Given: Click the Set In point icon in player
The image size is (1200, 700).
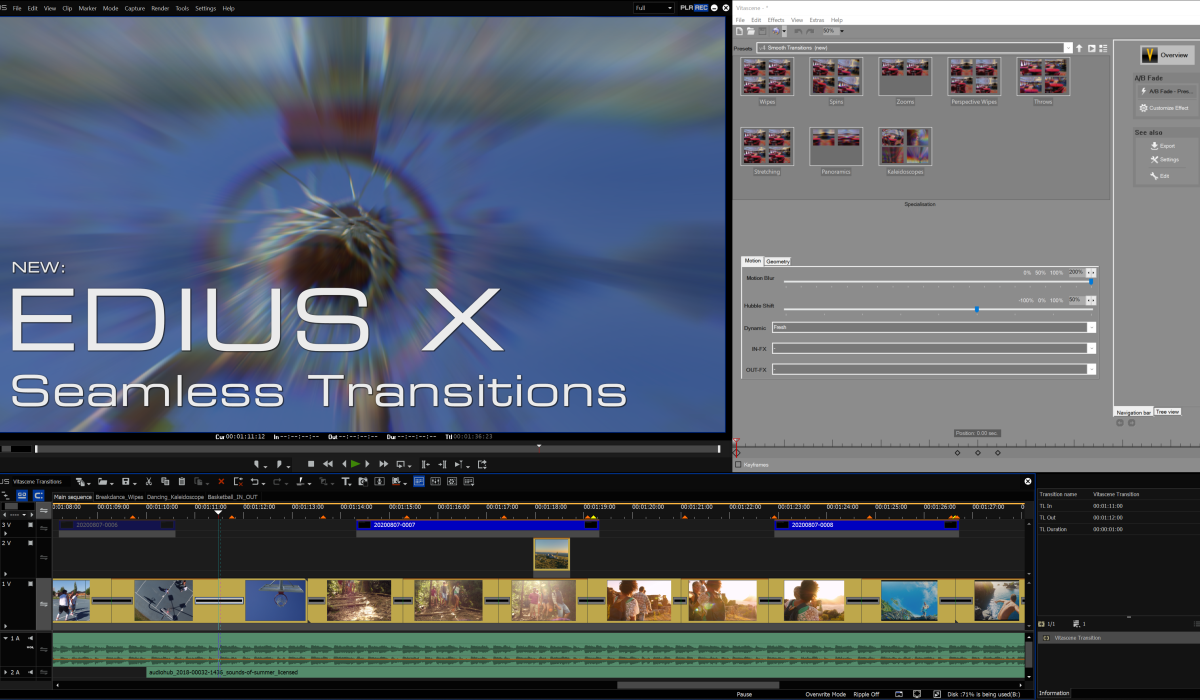Looking at the screenshot, I should tap(256, 464).
